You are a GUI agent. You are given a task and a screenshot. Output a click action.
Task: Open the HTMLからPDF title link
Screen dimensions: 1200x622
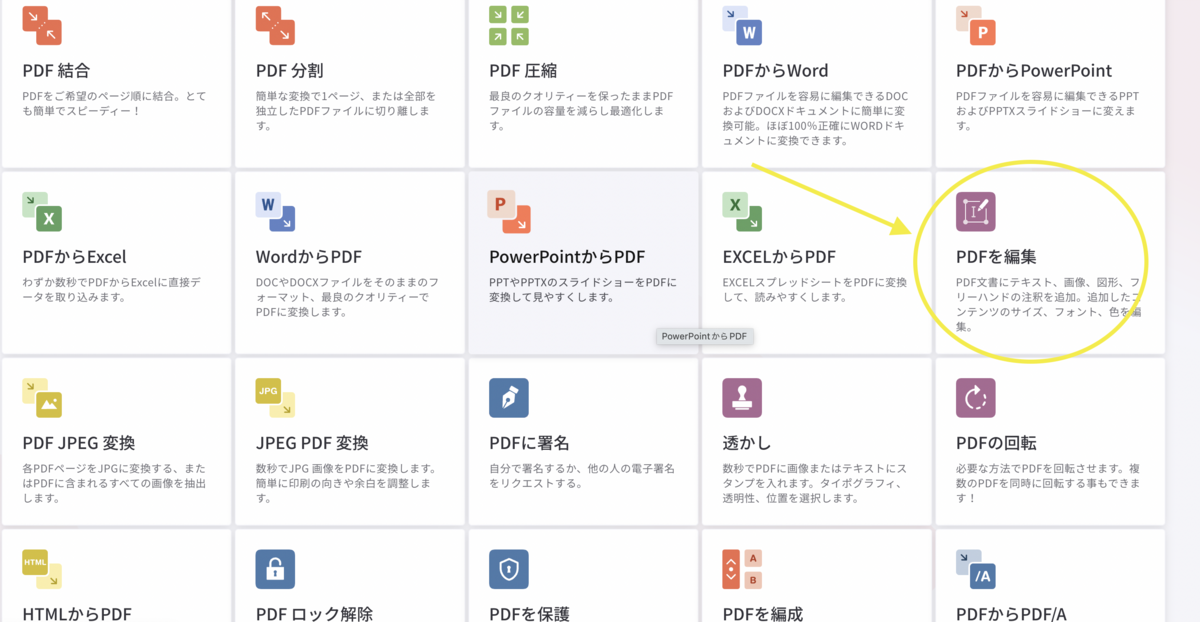[77, 614]
